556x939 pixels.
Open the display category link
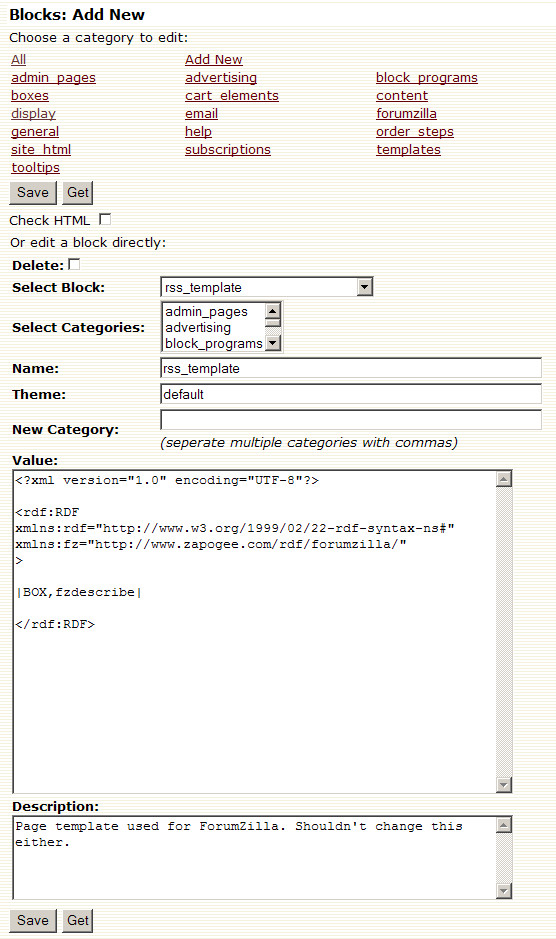click(x=33, y=114)
